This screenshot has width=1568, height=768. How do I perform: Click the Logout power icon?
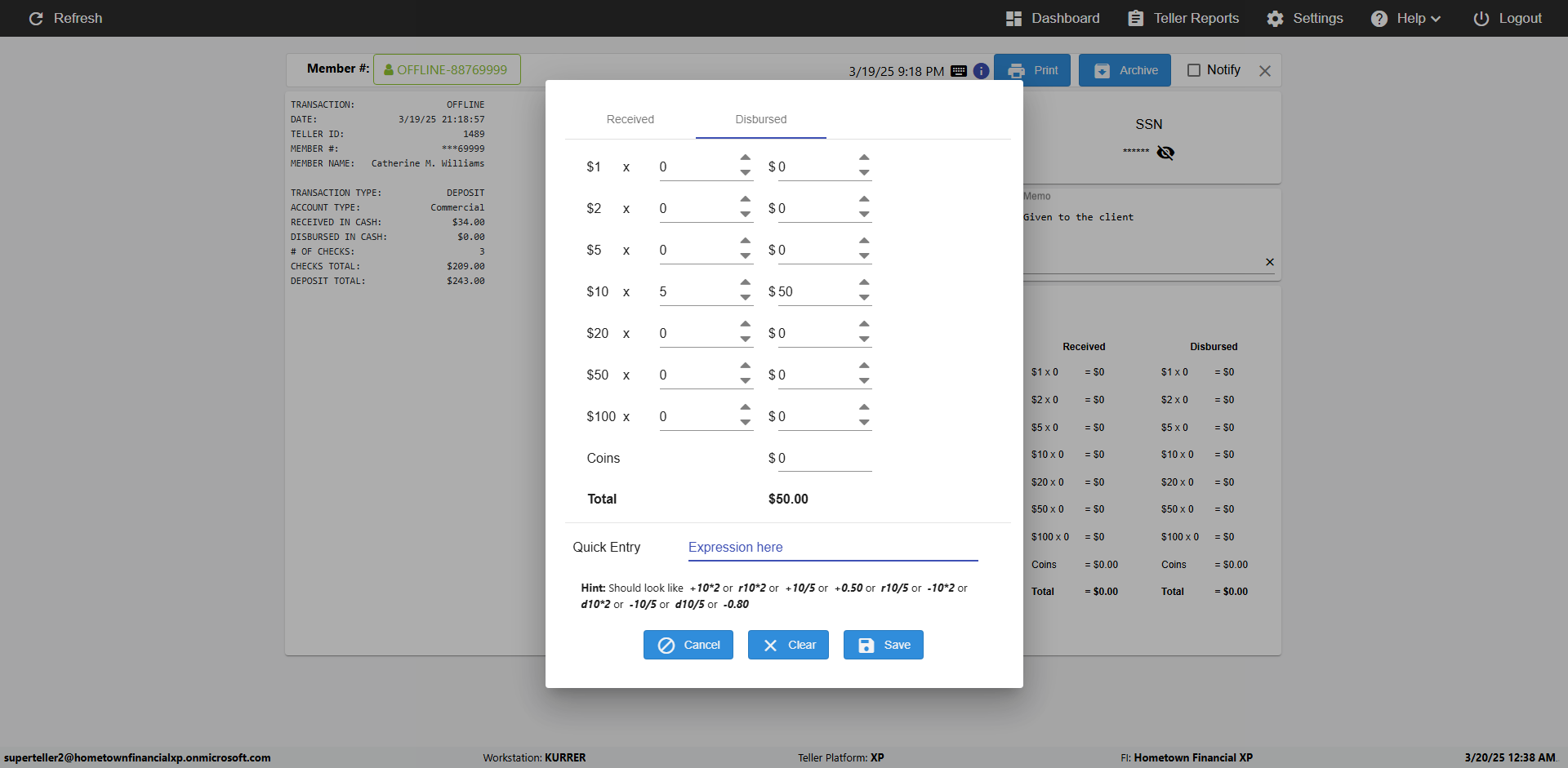point(1481,19)
